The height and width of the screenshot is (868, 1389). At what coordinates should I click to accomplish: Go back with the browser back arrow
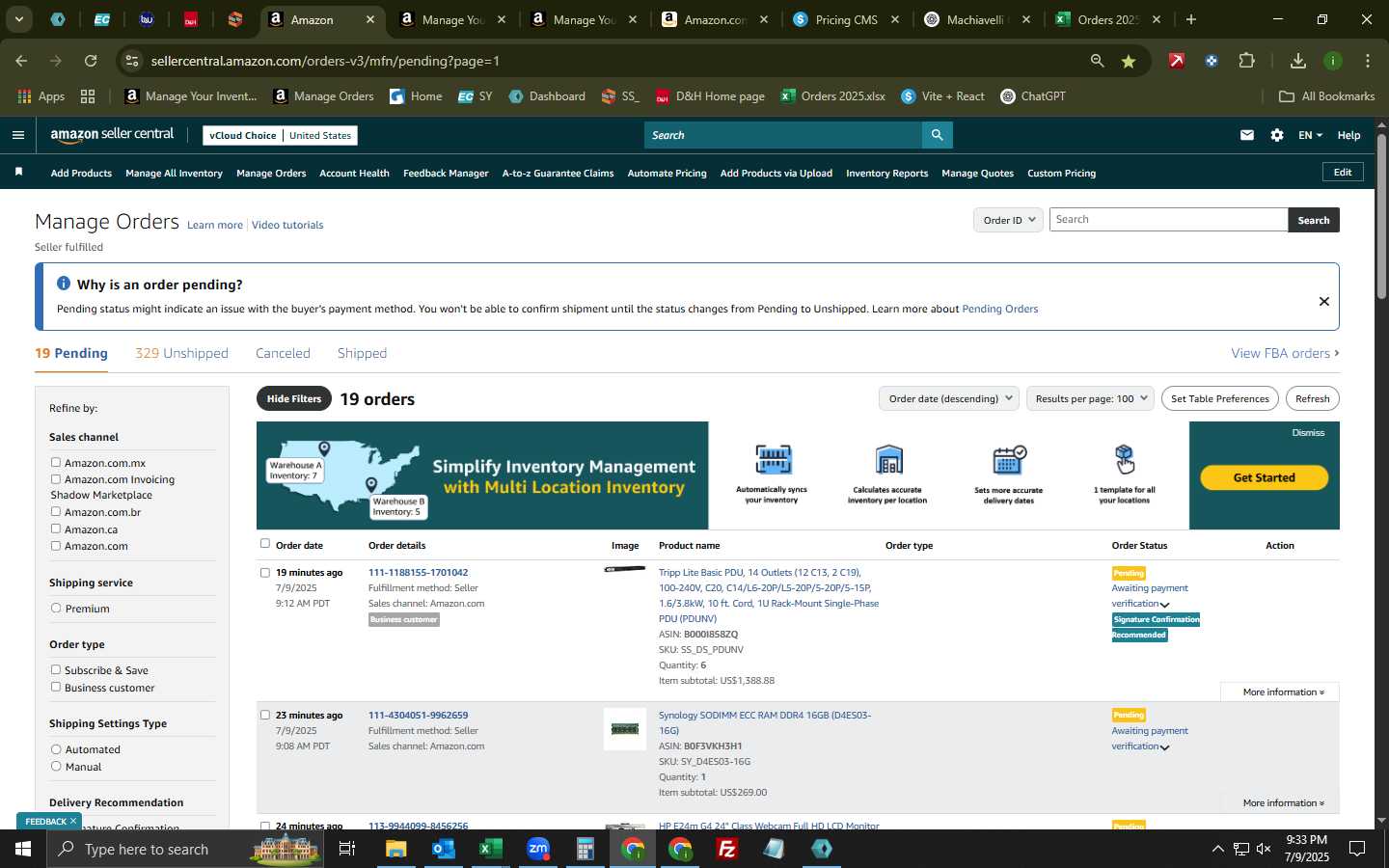(21, 61)
